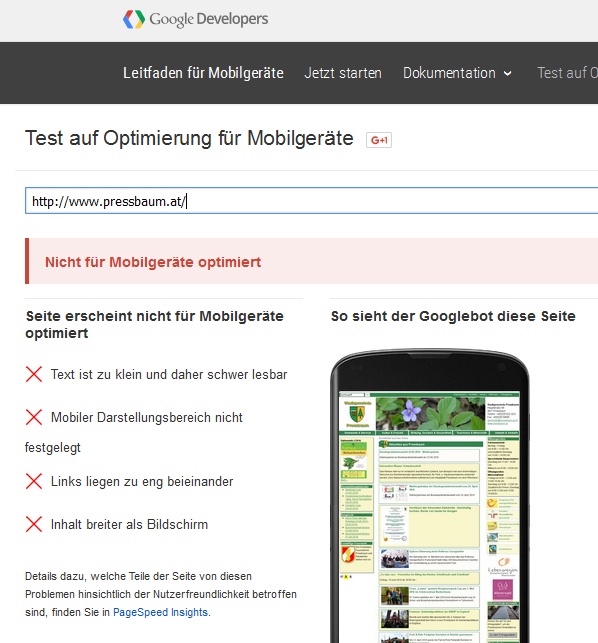Click 'Links liegen zu eng beieinander' issue
Image resolution: width=598 pixels, height=643 pixels.
tap(142, 481)
